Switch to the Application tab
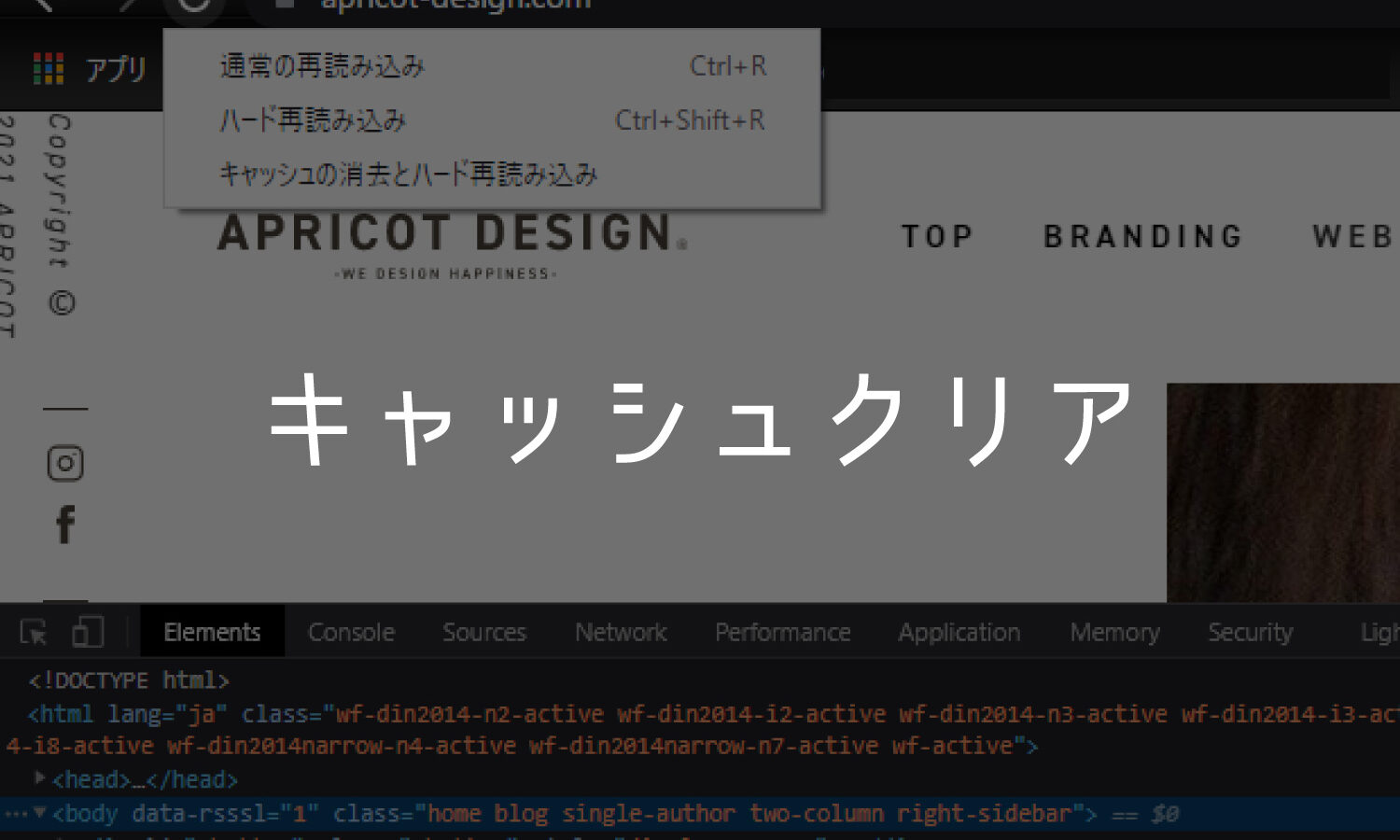 [x=959, y=632]
